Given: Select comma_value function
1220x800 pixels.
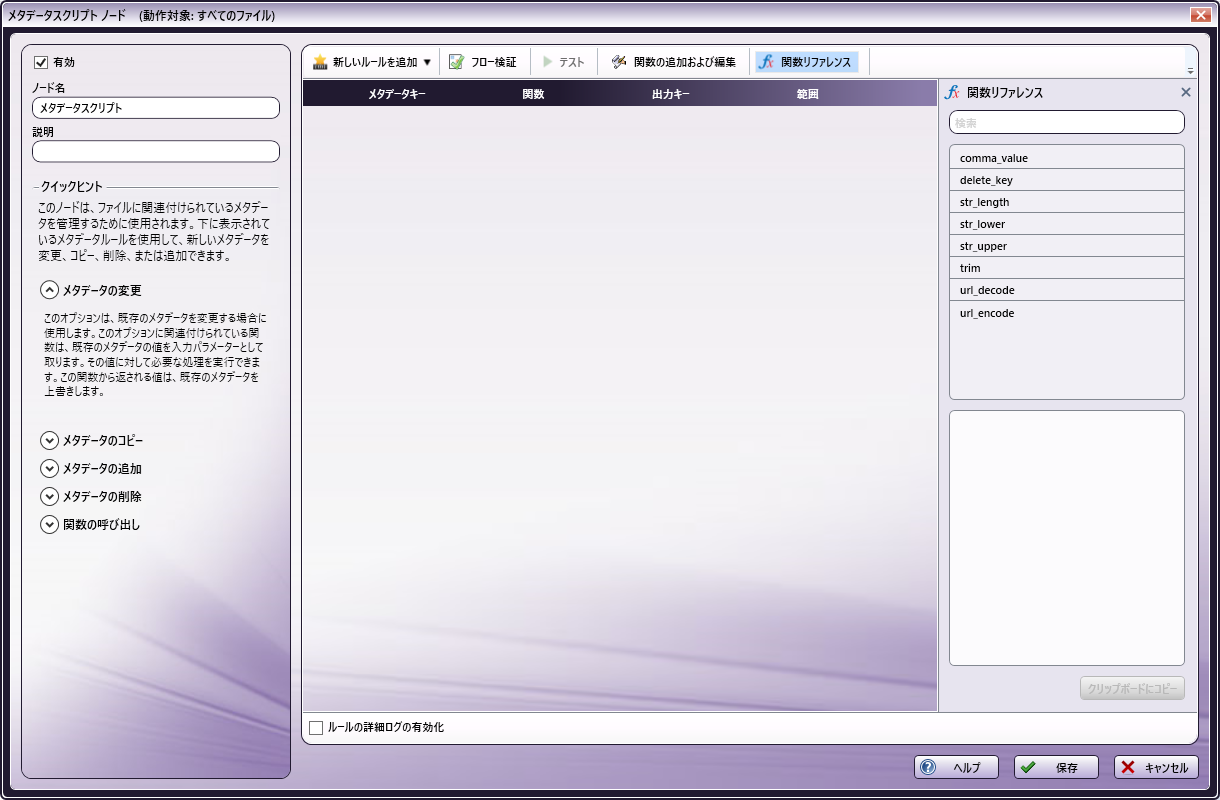Looking at the screenshot, I should click(1067, 158).
